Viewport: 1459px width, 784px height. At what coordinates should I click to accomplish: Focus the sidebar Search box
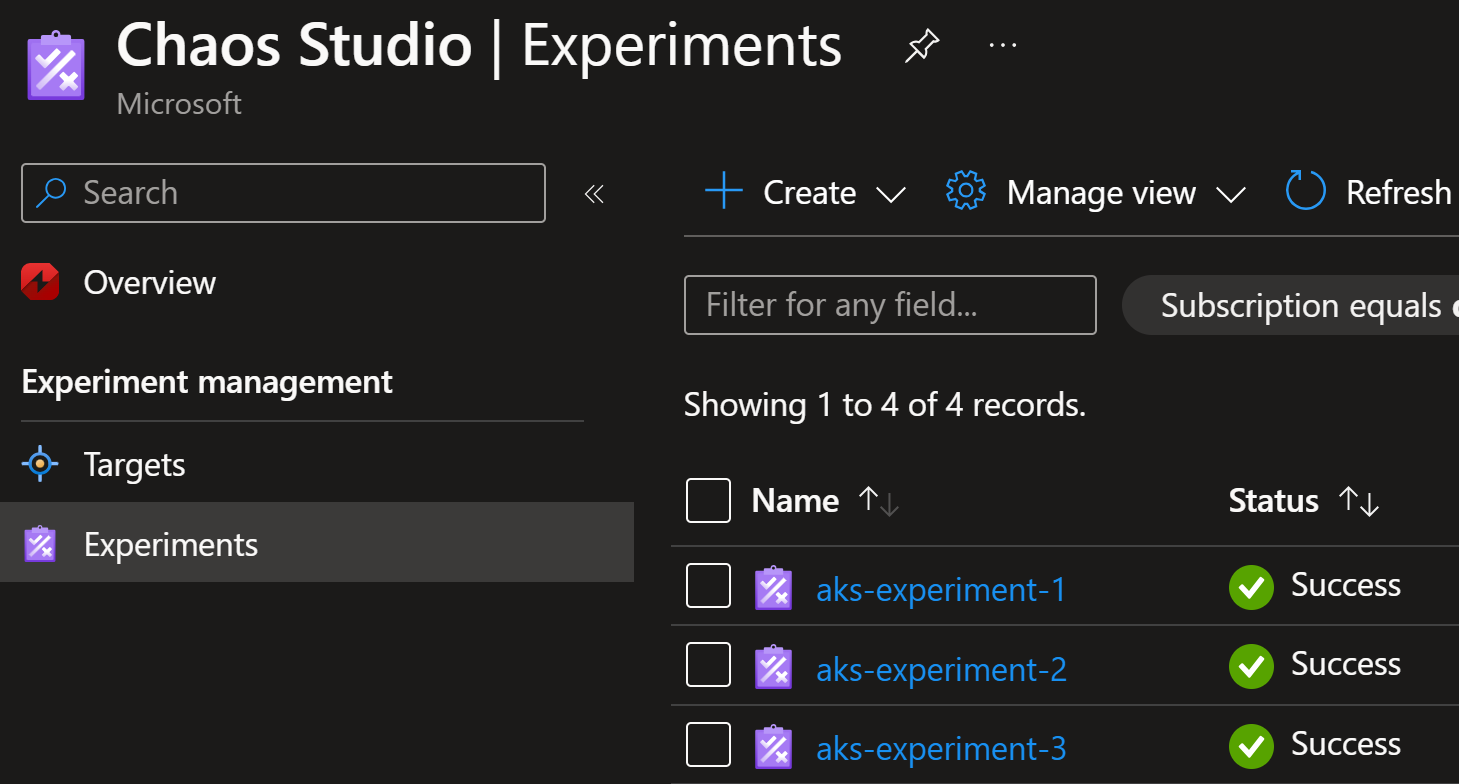(283, 192)
